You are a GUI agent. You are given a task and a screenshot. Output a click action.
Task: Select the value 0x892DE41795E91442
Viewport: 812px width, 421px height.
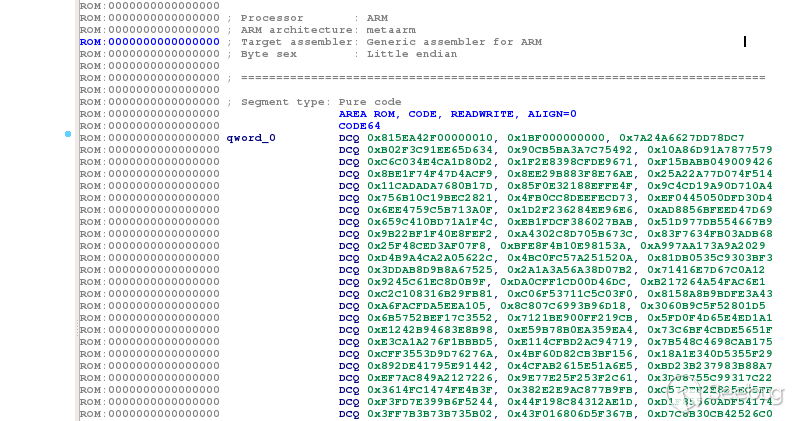pyautogui.click(x=430, y=366)
